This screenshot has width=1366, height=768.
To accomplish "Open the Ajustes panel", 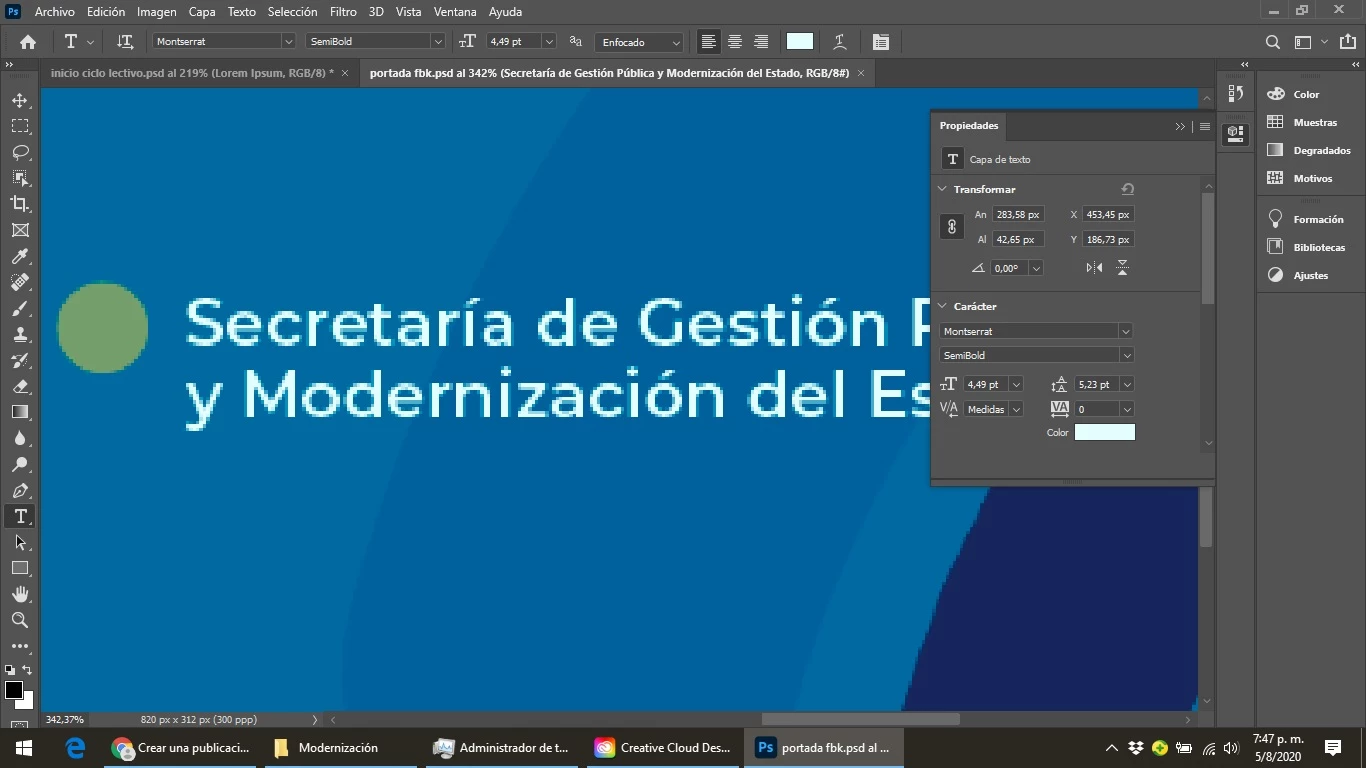I will click(x=1311, y=275).
